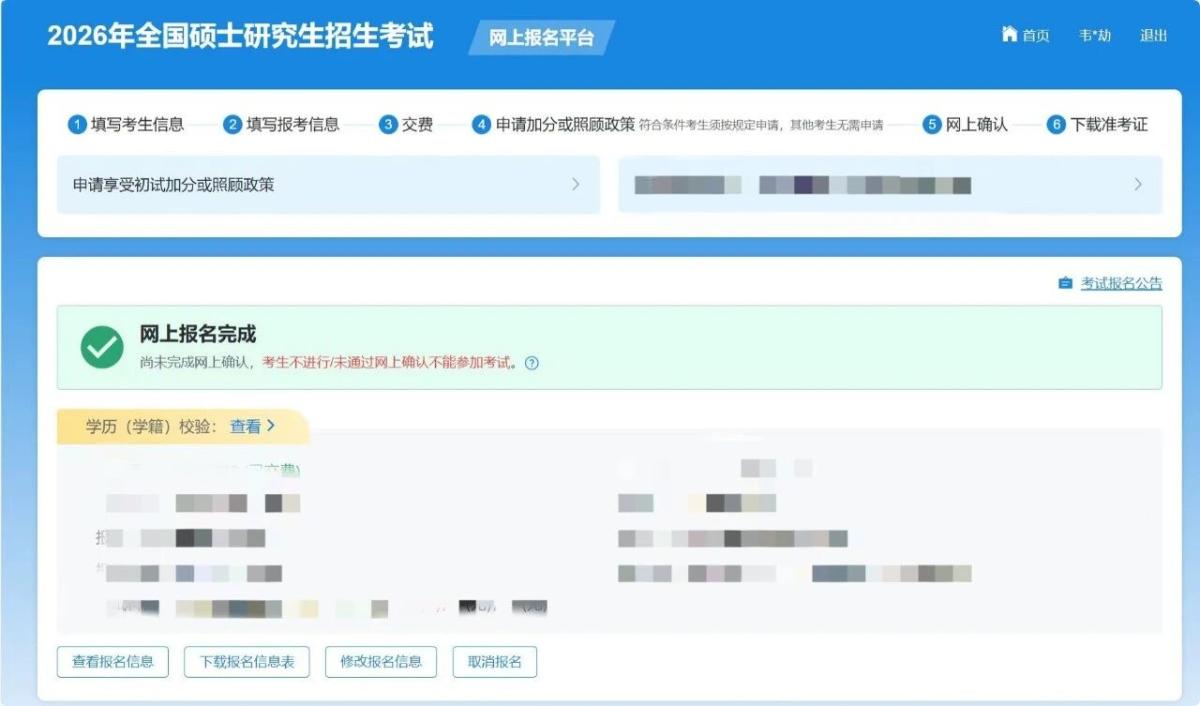Click the username 韦*劫 in header
The image size is (1200, 706).
point(1094,36)
